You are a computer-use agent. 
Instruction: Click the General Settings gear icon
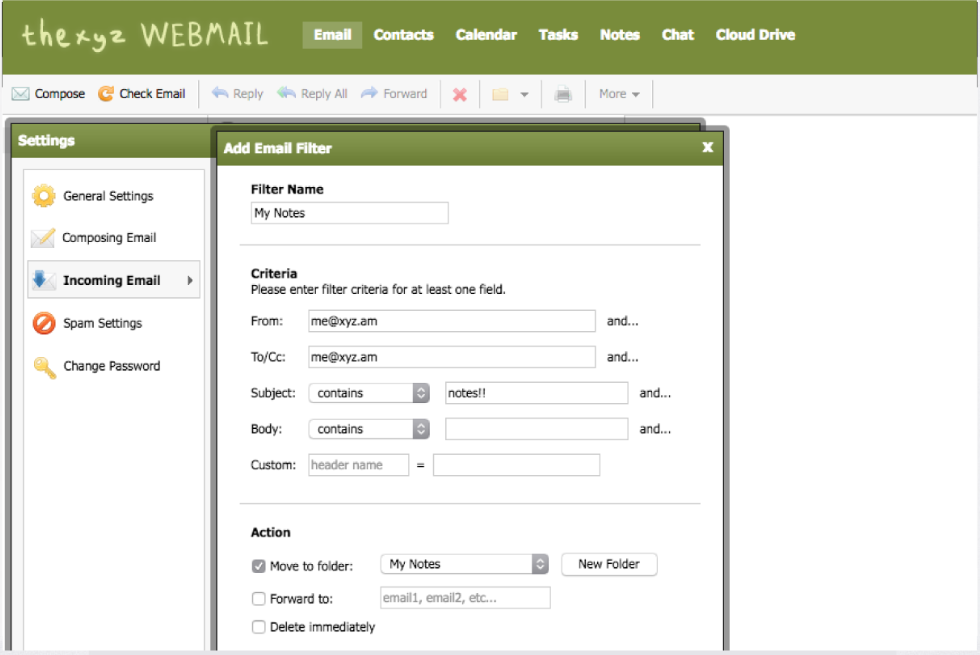coord(44,196)
